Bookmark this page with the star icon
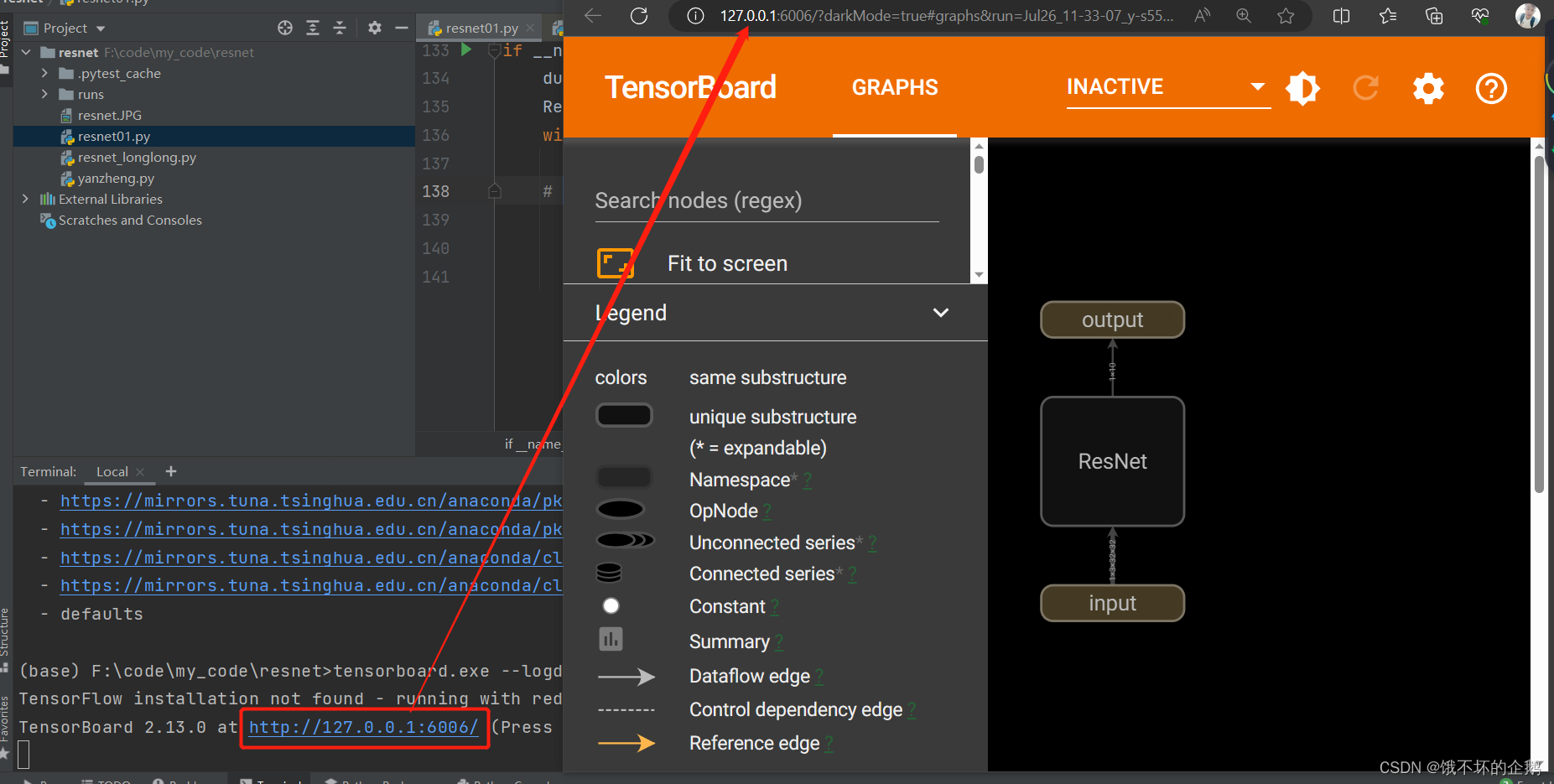This screenshot has height=784, width=1554. pos(1286,16)
